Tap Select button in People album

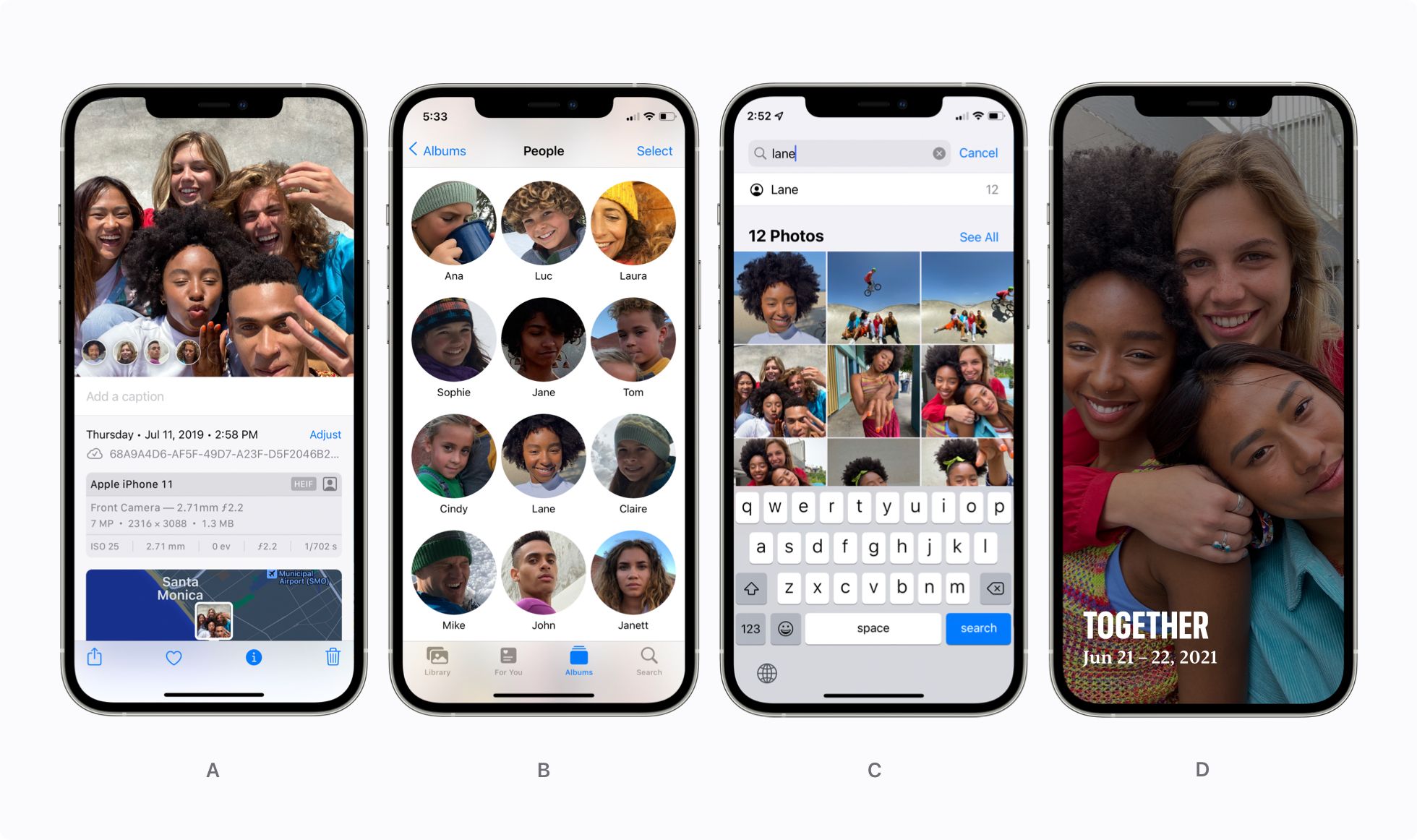coord(656,151)
